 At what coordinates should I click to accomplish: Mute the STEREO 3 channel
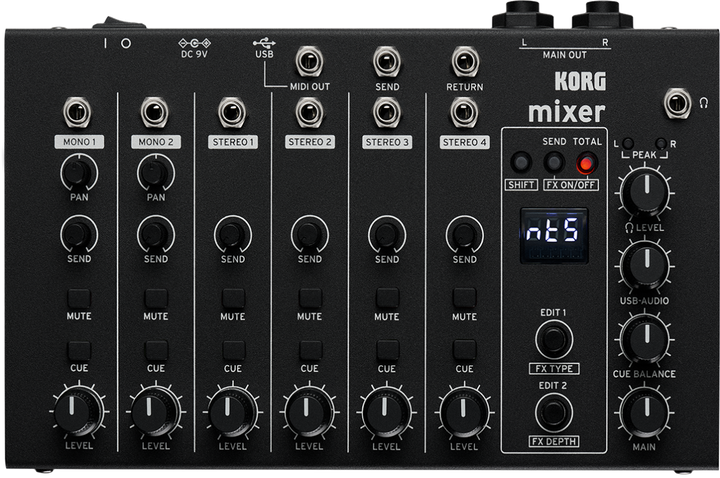point(388,298)
